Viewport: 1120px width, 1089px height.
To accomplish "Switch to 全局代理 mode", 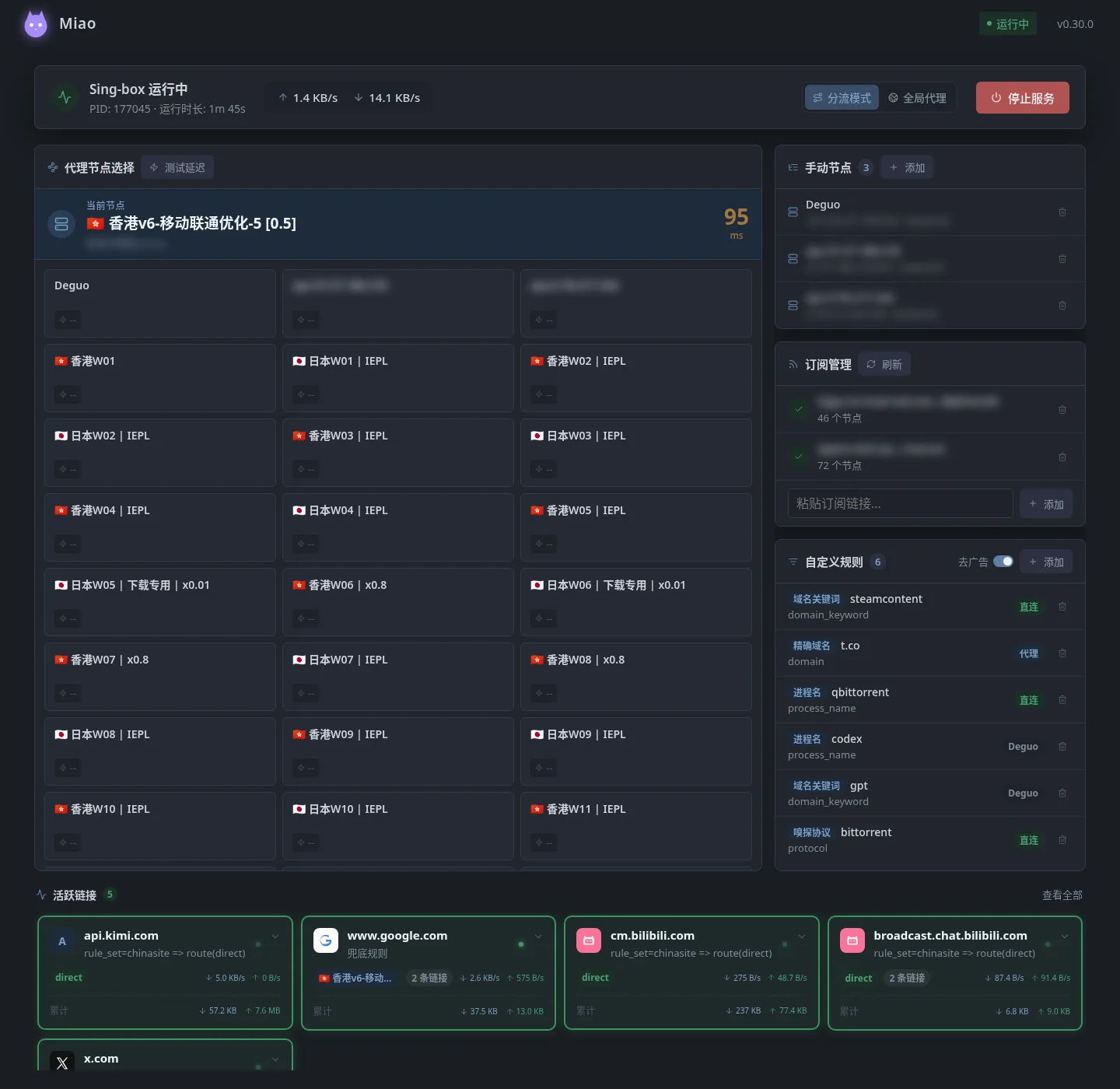I will click(917, 98).
